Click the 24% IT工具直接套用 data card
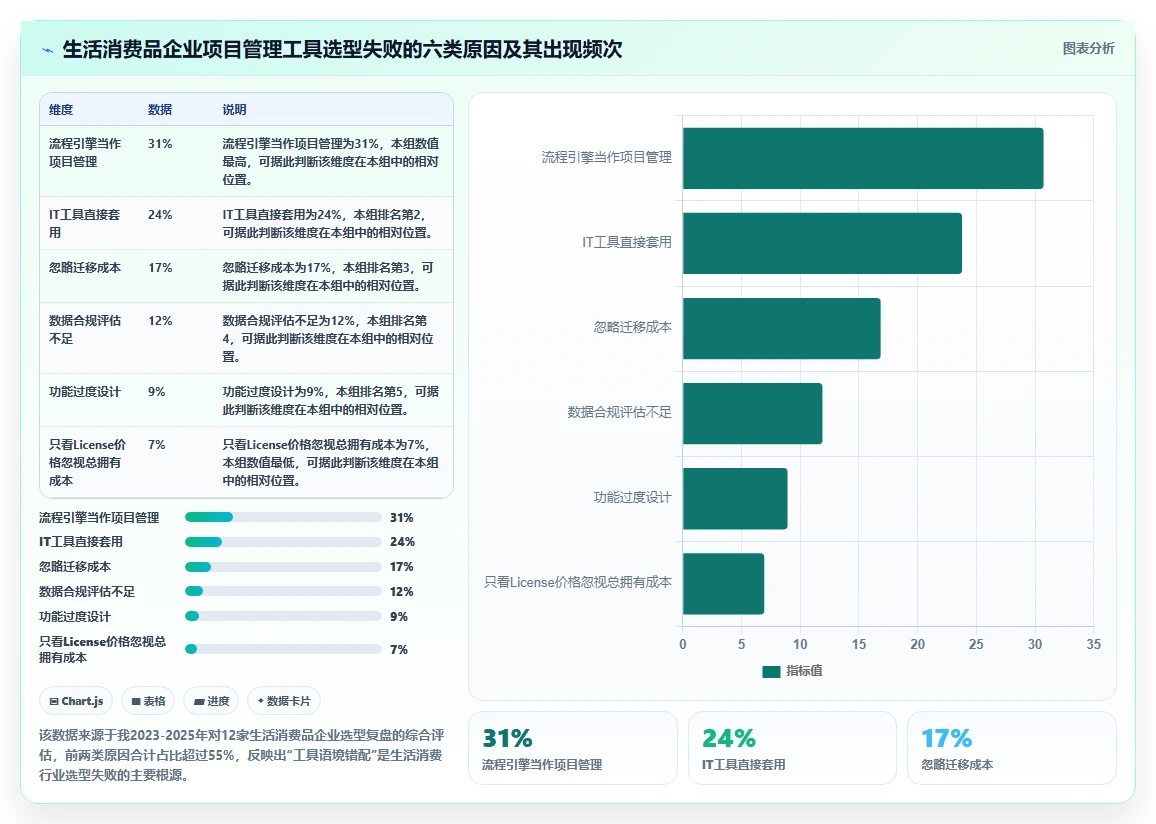Image resolution: width=1156 pixels, height=824 pixels. pos(792,748)
